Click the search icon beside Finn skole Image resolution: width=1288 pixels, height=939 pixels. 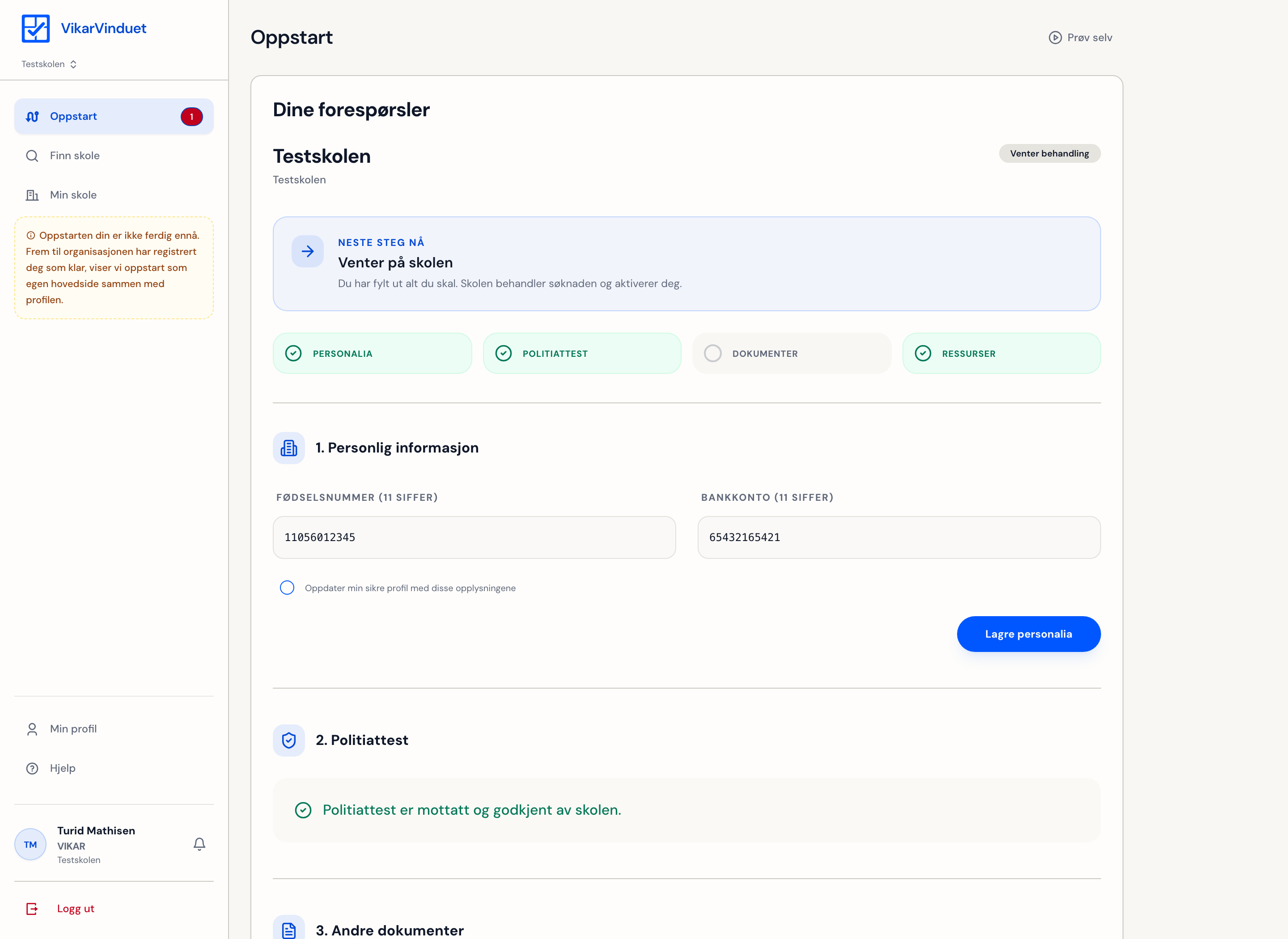[x=32, y=156]
